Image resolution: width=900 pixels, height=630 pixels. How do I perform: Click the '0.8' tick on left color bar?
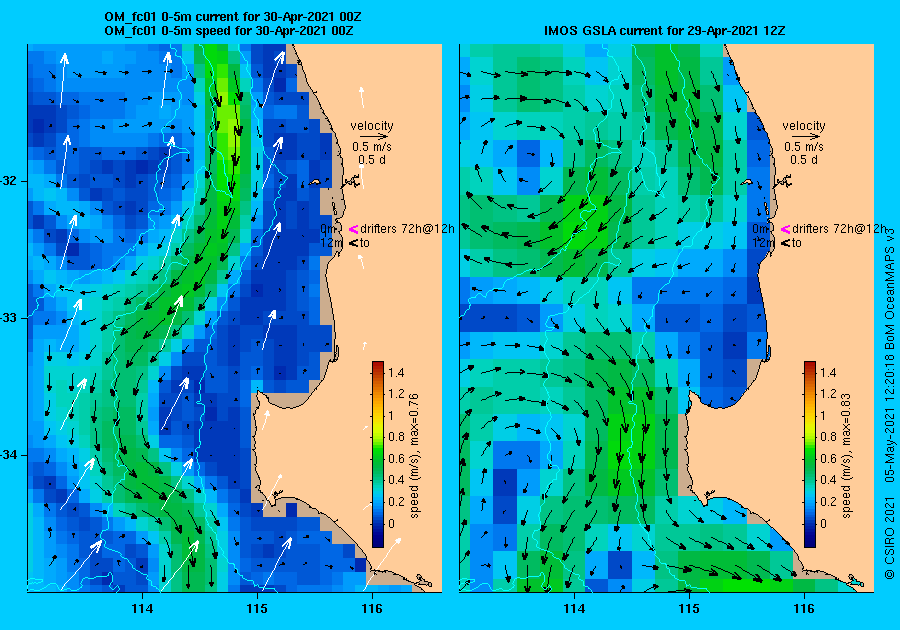tap(396, 437)
